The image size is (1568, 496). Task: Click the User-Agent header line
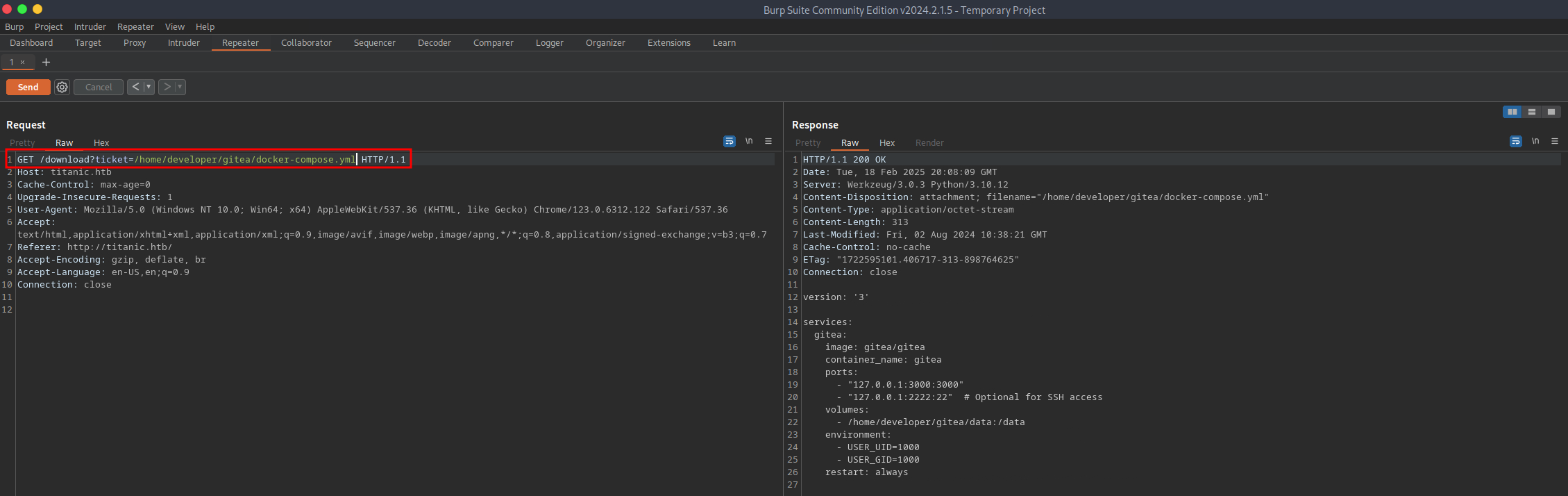(373, 209)
